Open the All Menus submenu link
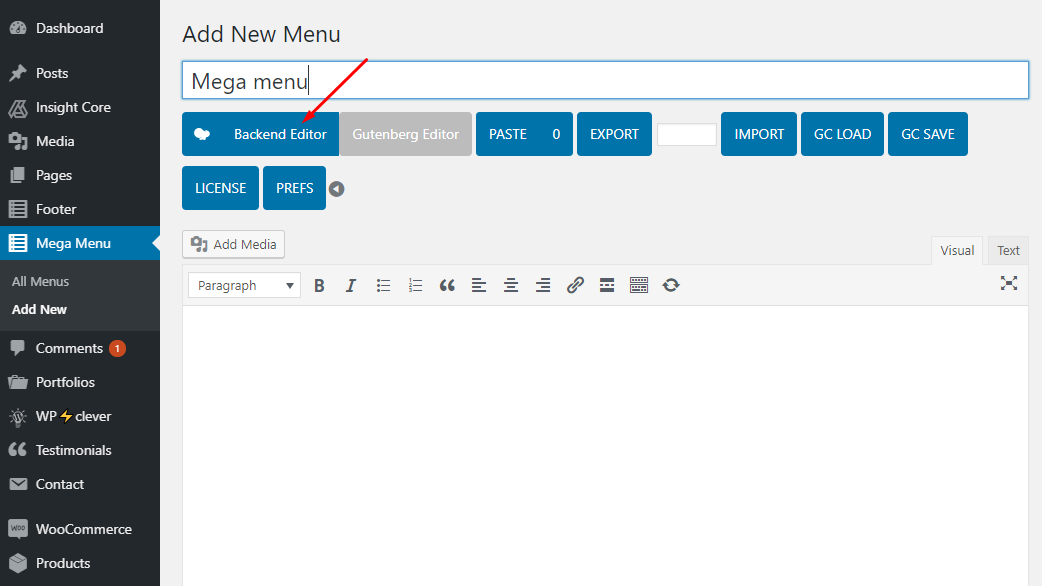The image size is (1042, 586). pyautogui.click(x=40, y=281)
